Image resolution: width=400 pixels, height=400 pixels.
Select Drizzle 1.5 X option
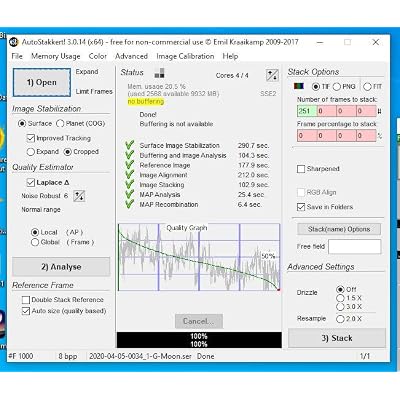[340, 298]
